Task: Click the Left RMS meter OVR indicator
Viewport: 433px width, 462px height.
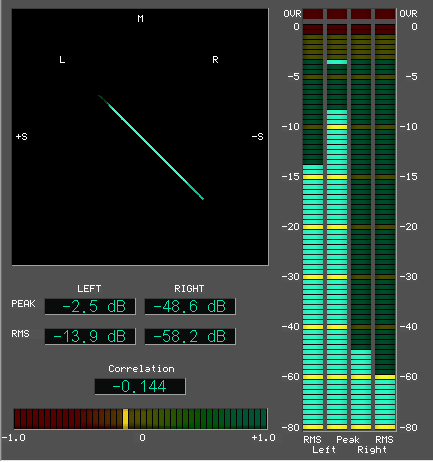Action: click(x=313, y=14)
